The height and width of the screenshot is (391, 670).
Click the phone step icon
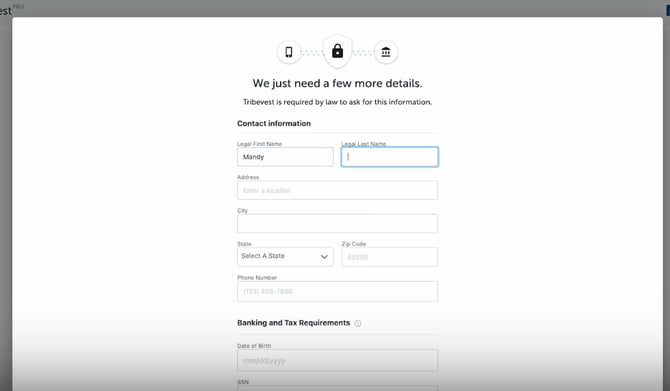click(x=289, y=52)
